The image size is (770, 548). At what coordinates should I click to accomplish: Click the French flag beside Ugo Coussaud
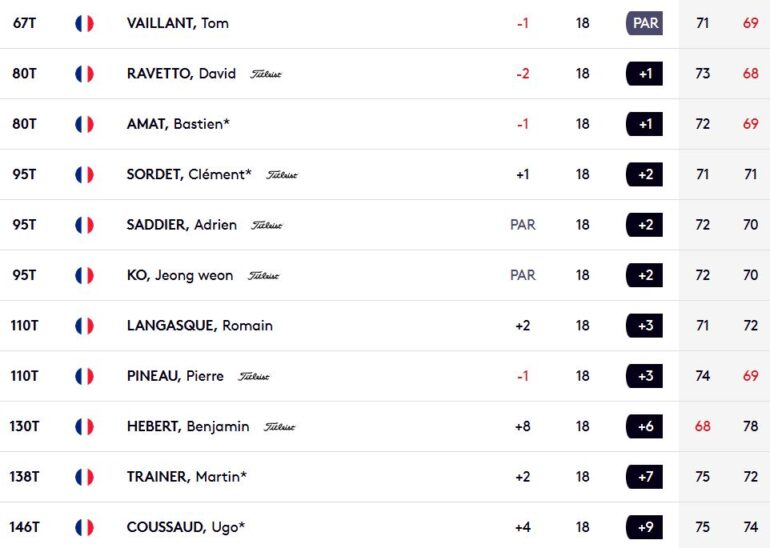[84, 527]
